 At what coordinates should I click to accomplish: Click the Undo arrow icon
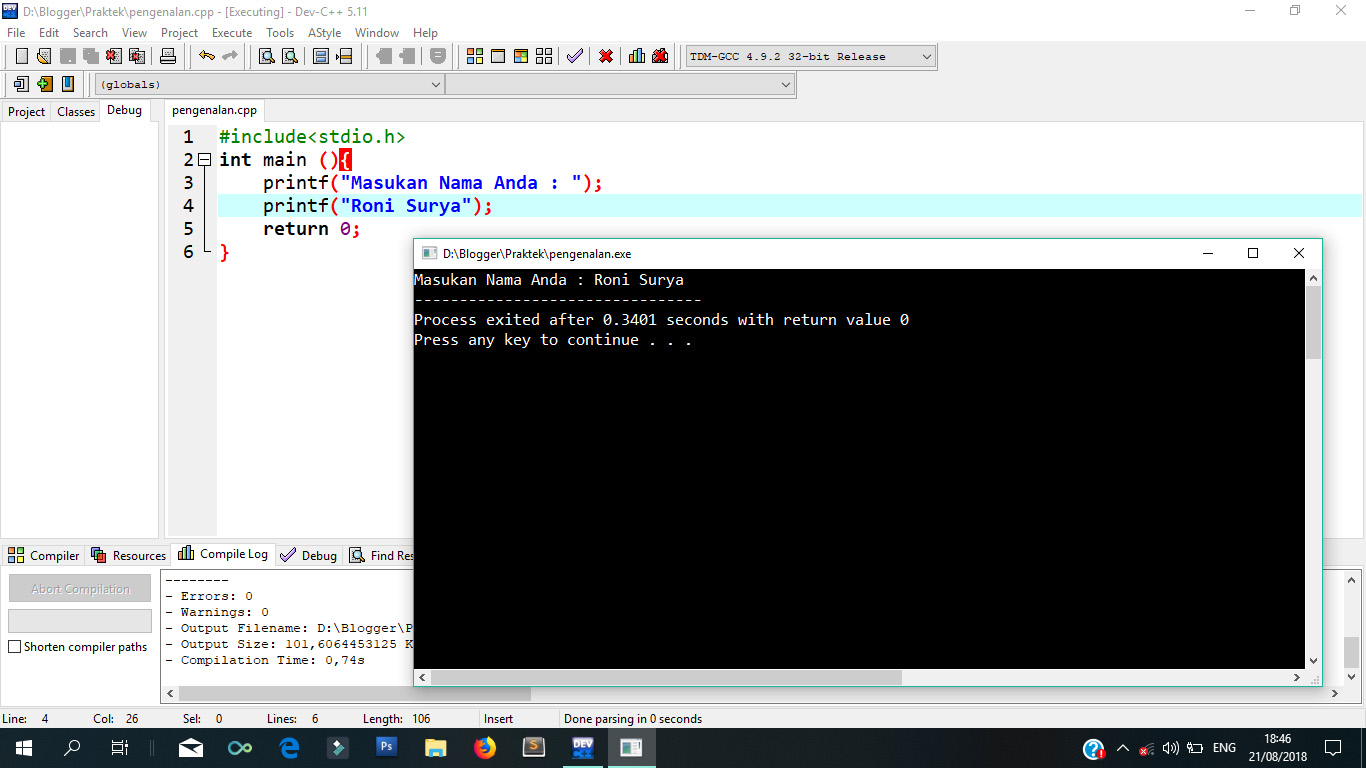point(205,56)
